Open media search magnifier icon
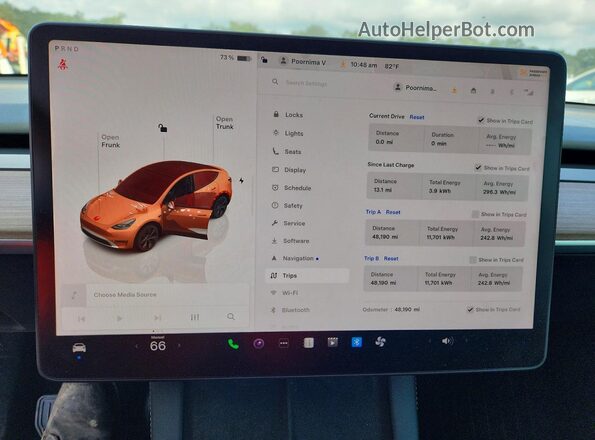 [231, 316]
